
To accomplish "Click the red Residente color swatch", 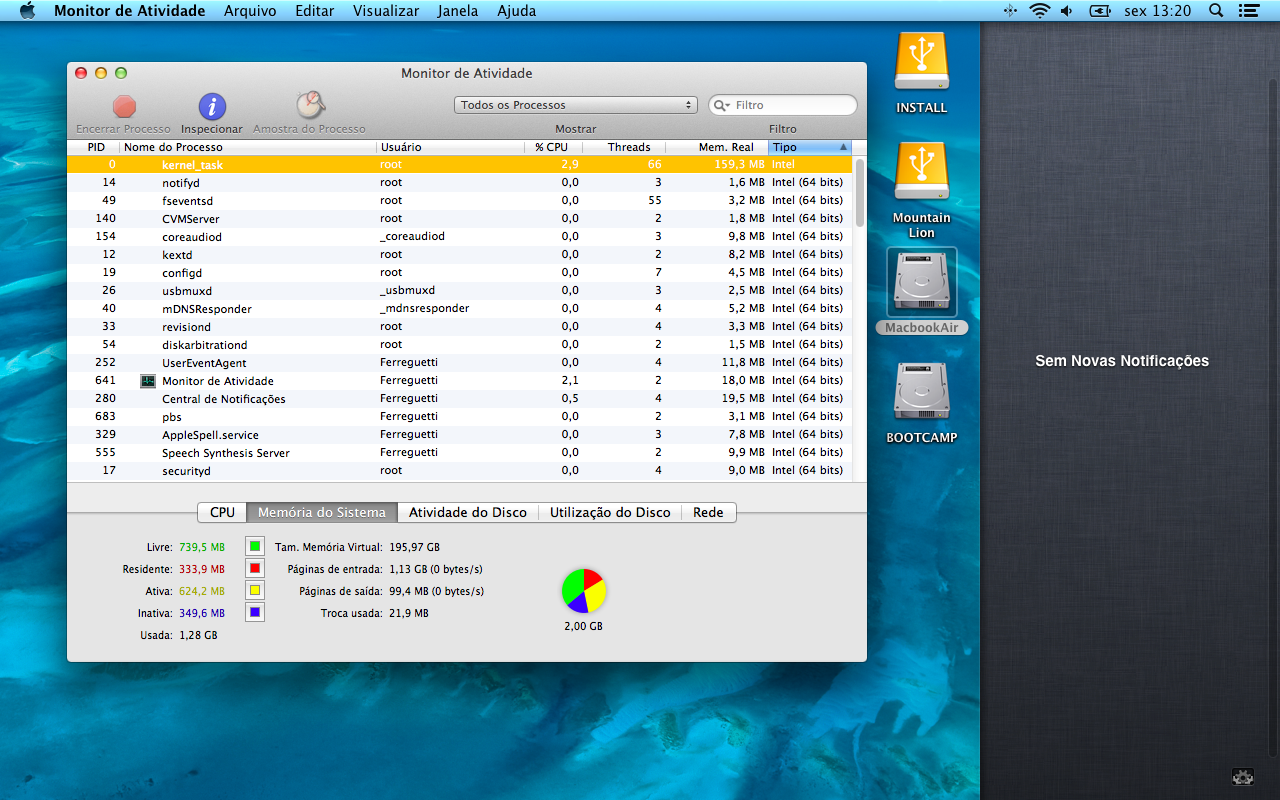I will tap(255, 569).
